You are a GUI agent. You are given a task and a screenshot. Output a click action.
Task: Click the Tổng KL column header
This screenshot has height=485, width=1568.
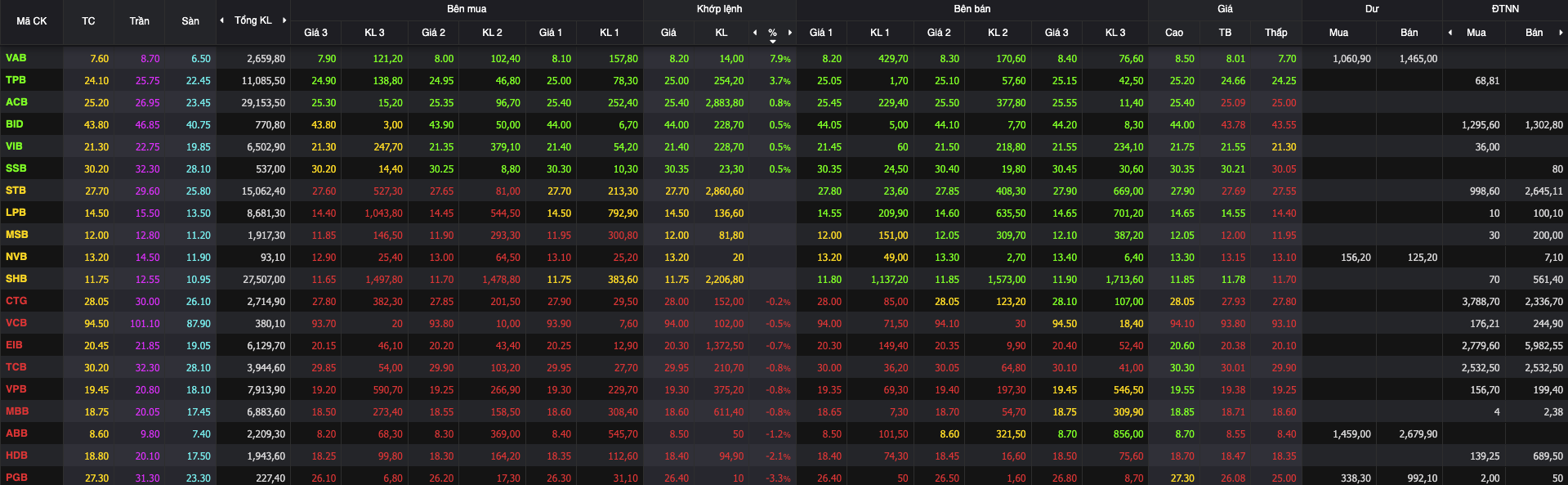pos(253,20)
